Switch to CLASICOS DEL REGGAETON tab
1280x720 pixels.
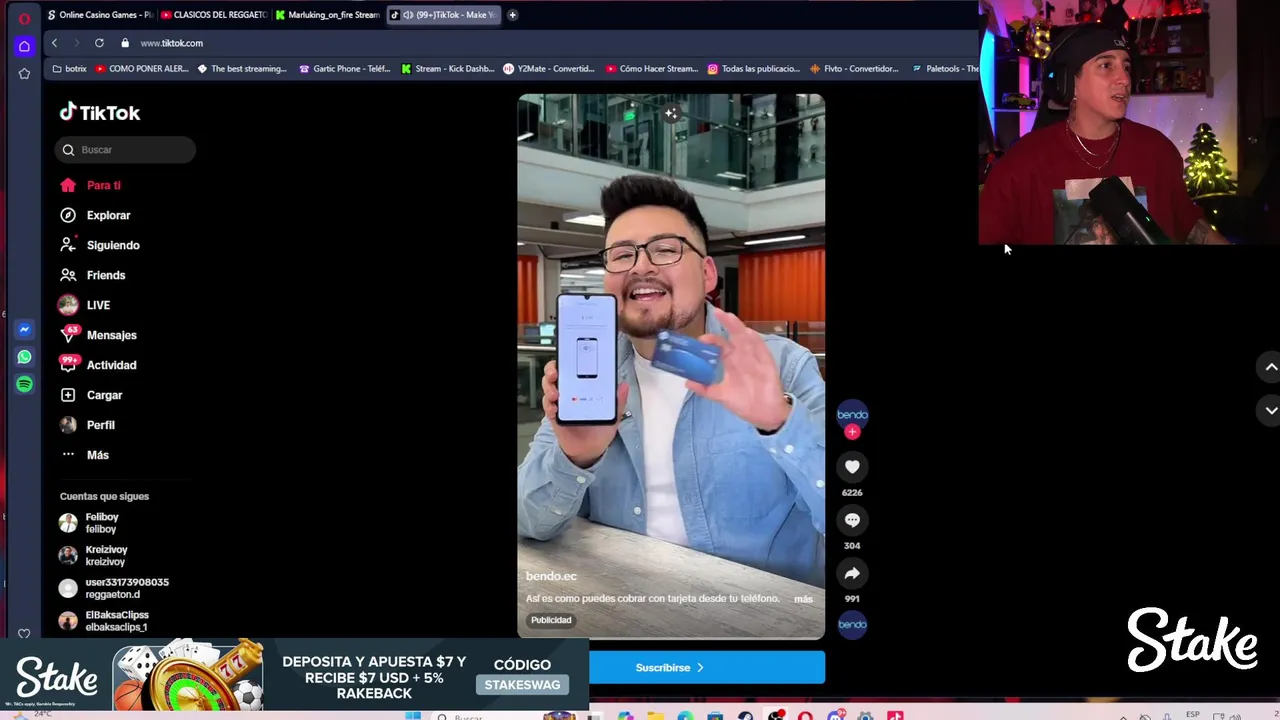click(213, 15)
